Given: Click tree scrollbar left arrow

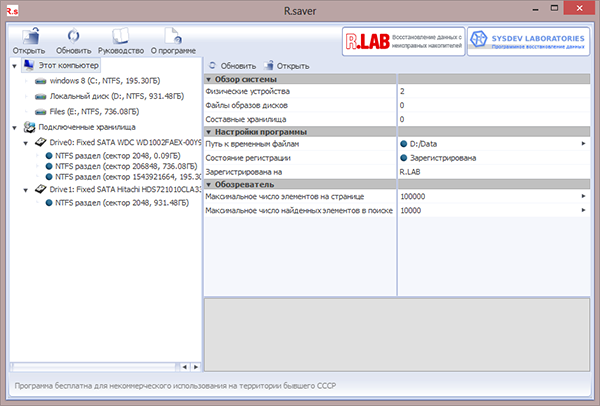Looking at the screenshot, I should [x=184, y=367].
